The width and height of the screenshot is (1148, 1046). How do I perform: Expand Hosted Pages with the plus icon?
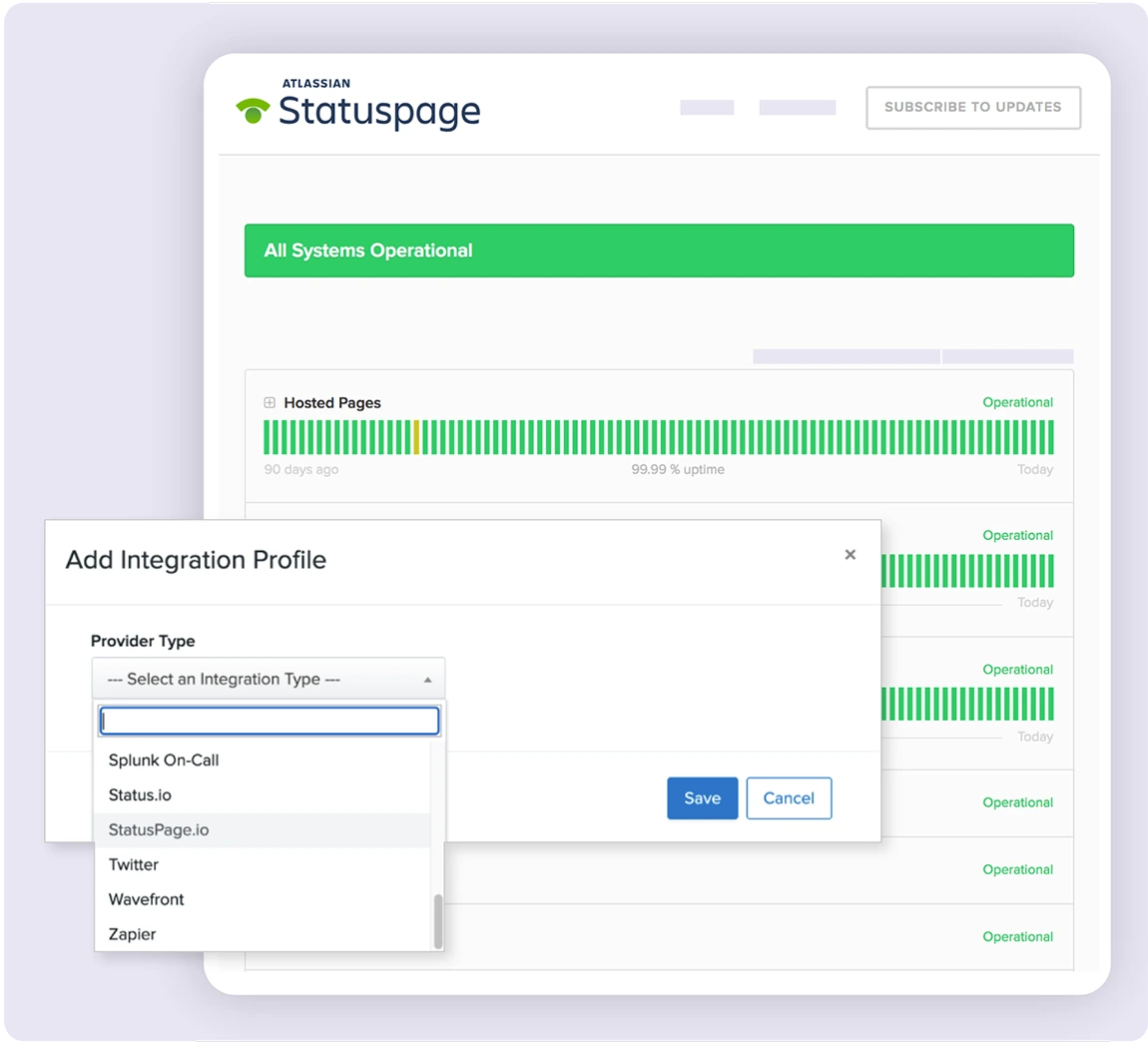coord(270,402)
